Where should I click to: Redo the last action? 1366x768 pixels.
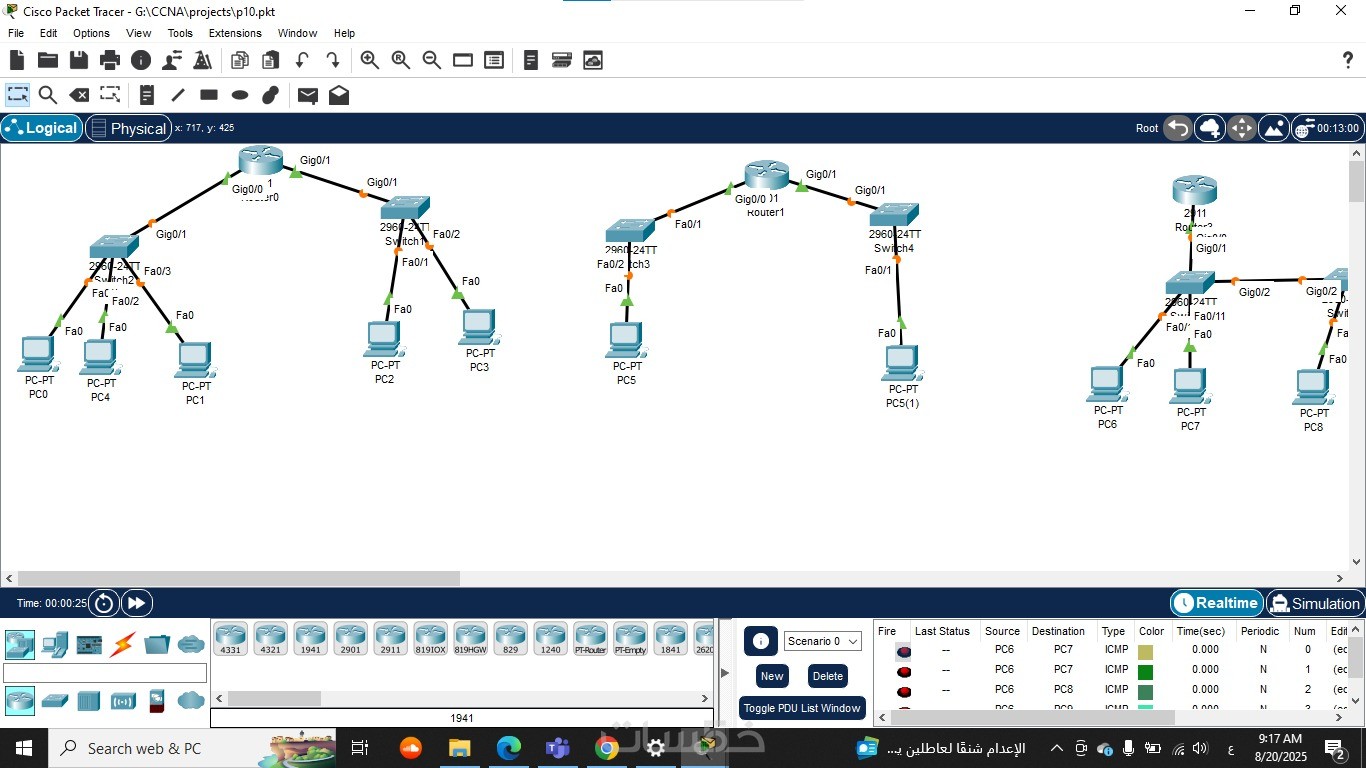coord(333,60)
